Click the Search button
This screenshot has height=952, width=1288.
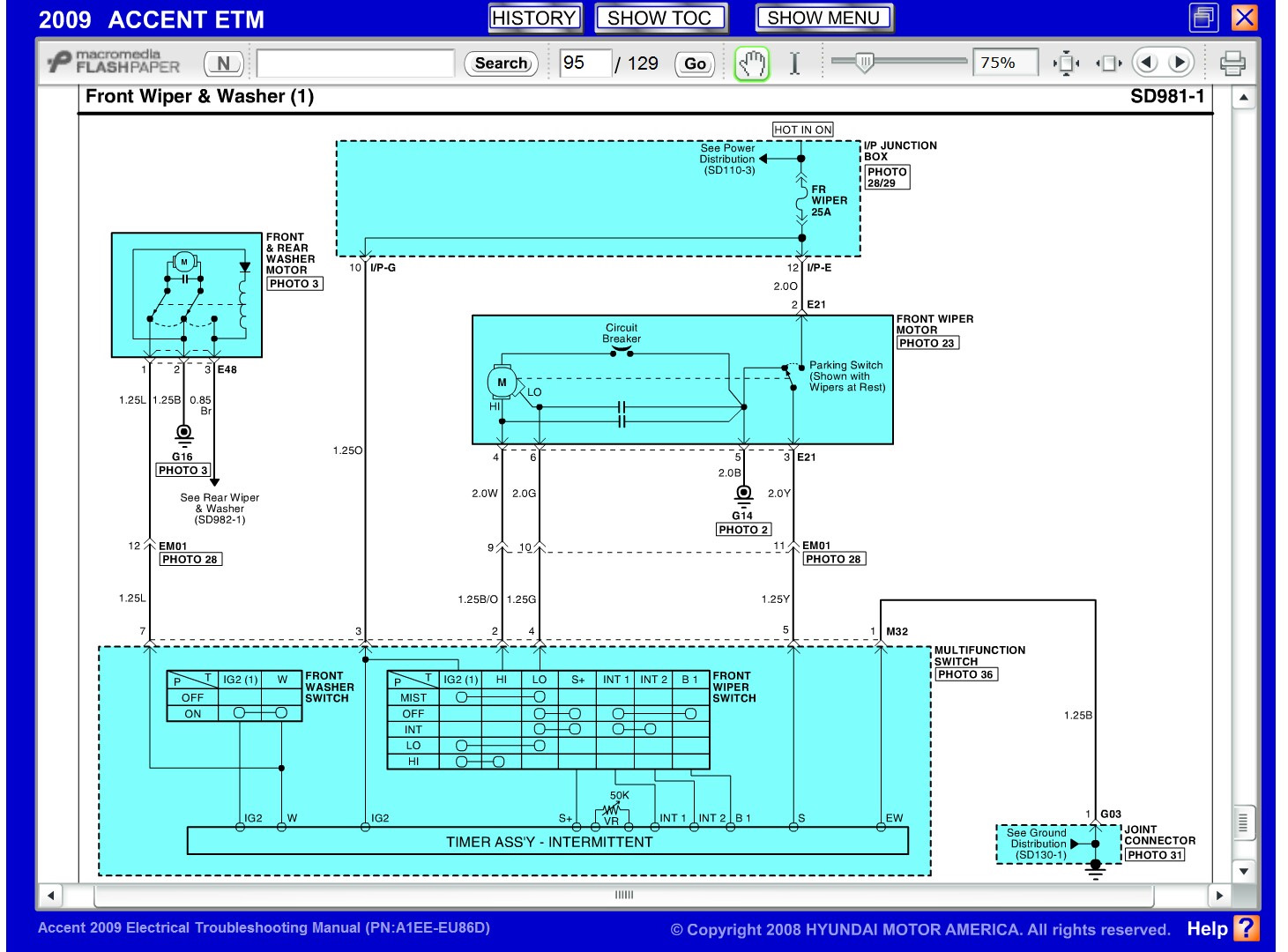click(x=501, y=63)
